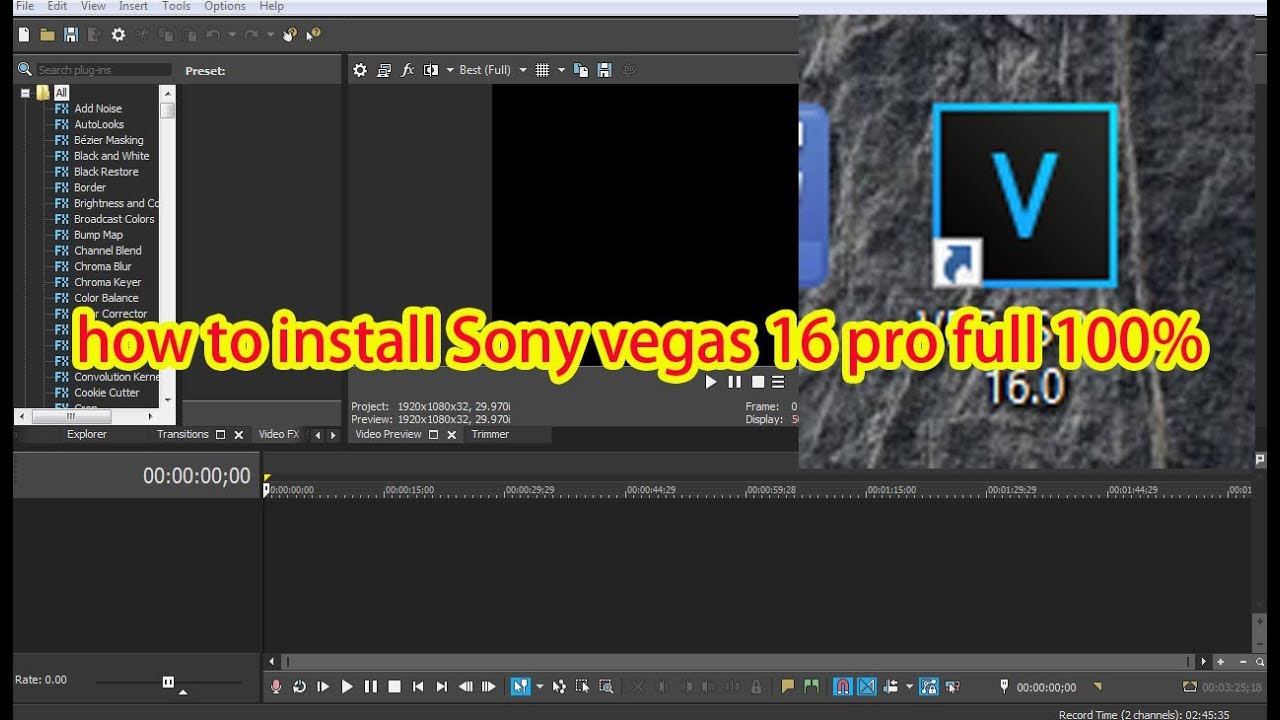Open the Options menu
The image size is (1280, 720).
point(225,6)
